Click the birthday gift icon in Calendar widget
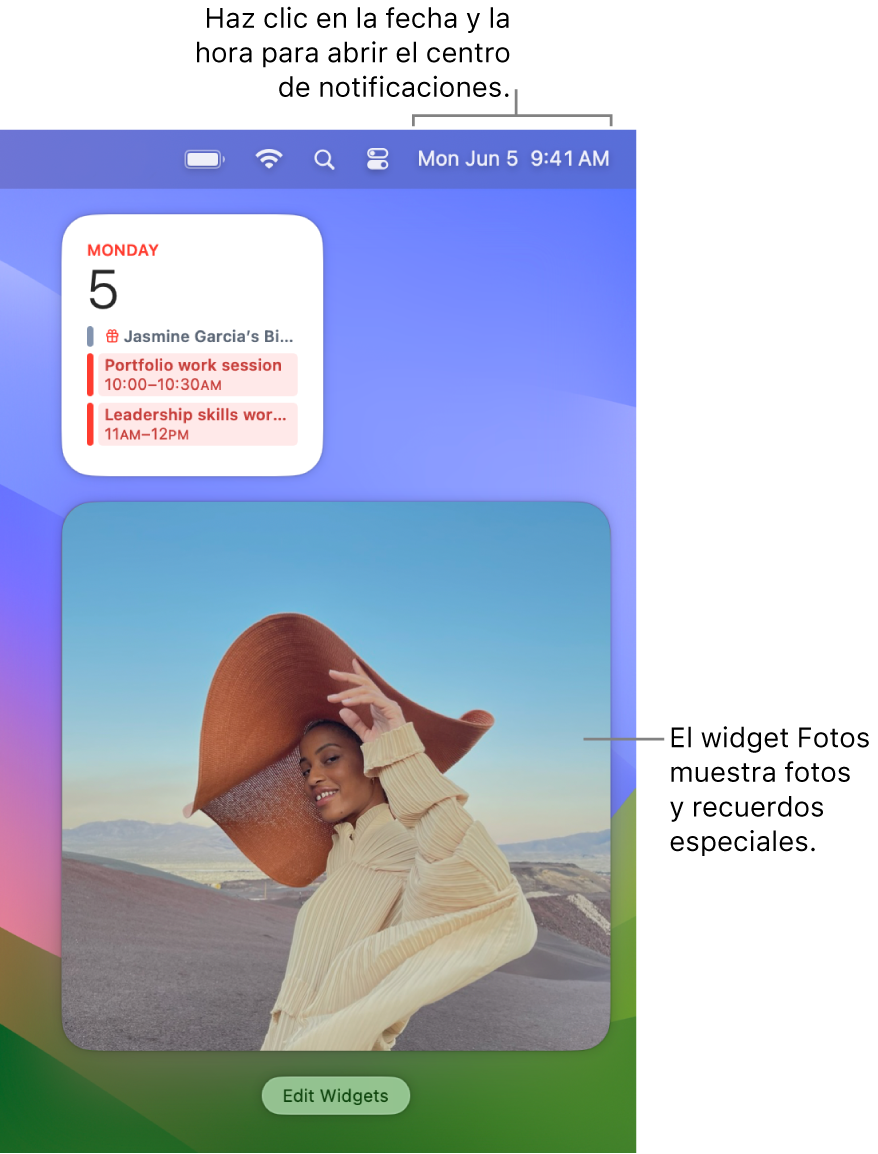This screenshot has height=1154, width=878. click(x=112, y=336)
